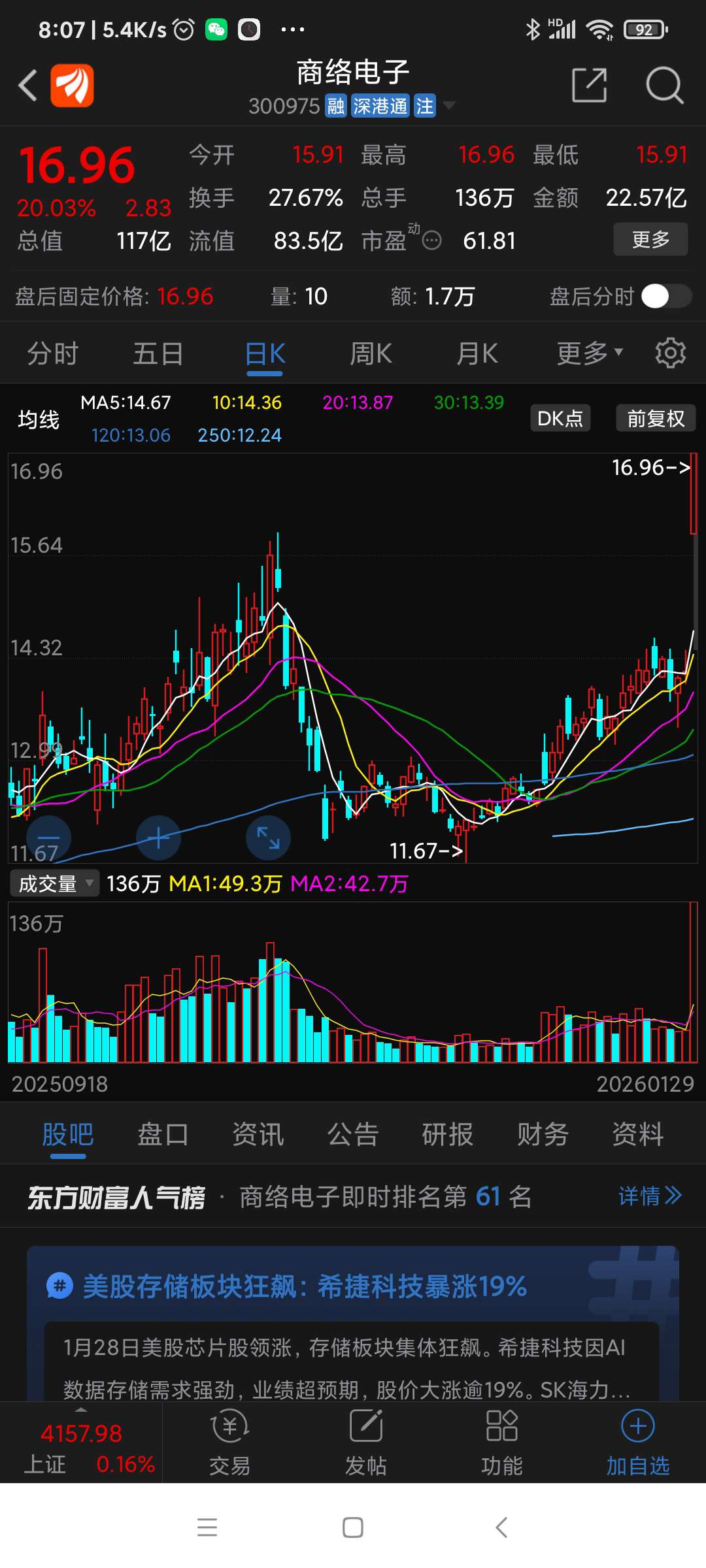Tap the back arrow icon

[27, 86]
